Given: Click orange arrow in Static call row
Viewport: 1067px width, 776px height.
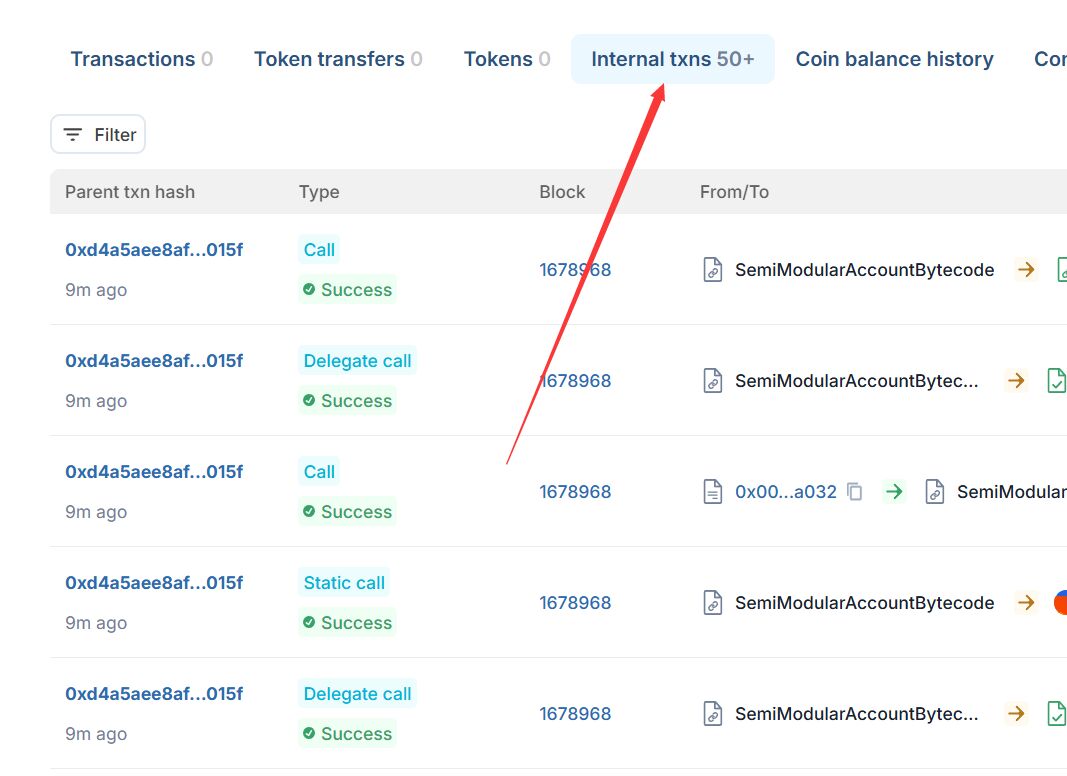Looking at the screenshot, I should tap(1025, 603).
